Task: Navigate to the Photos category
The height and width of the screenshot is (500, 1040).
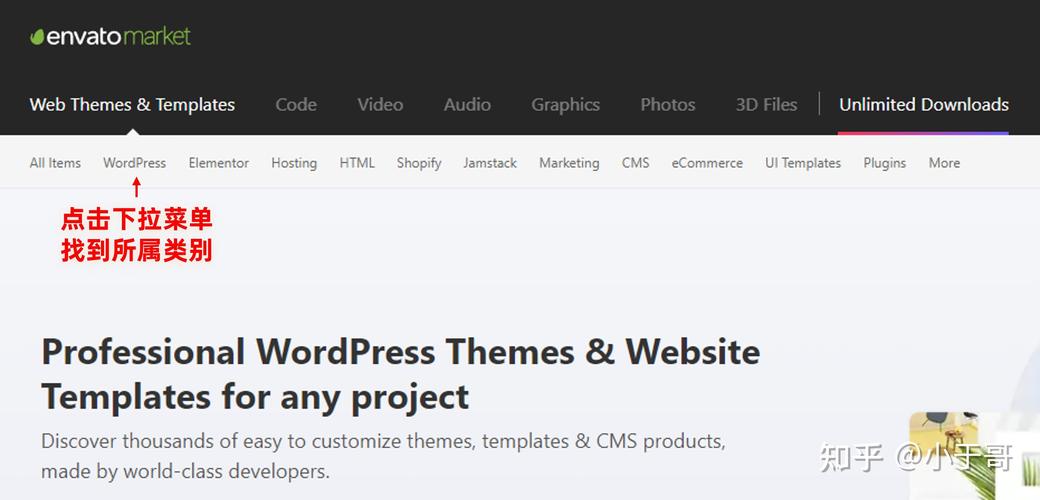Action: coord(668,105)
